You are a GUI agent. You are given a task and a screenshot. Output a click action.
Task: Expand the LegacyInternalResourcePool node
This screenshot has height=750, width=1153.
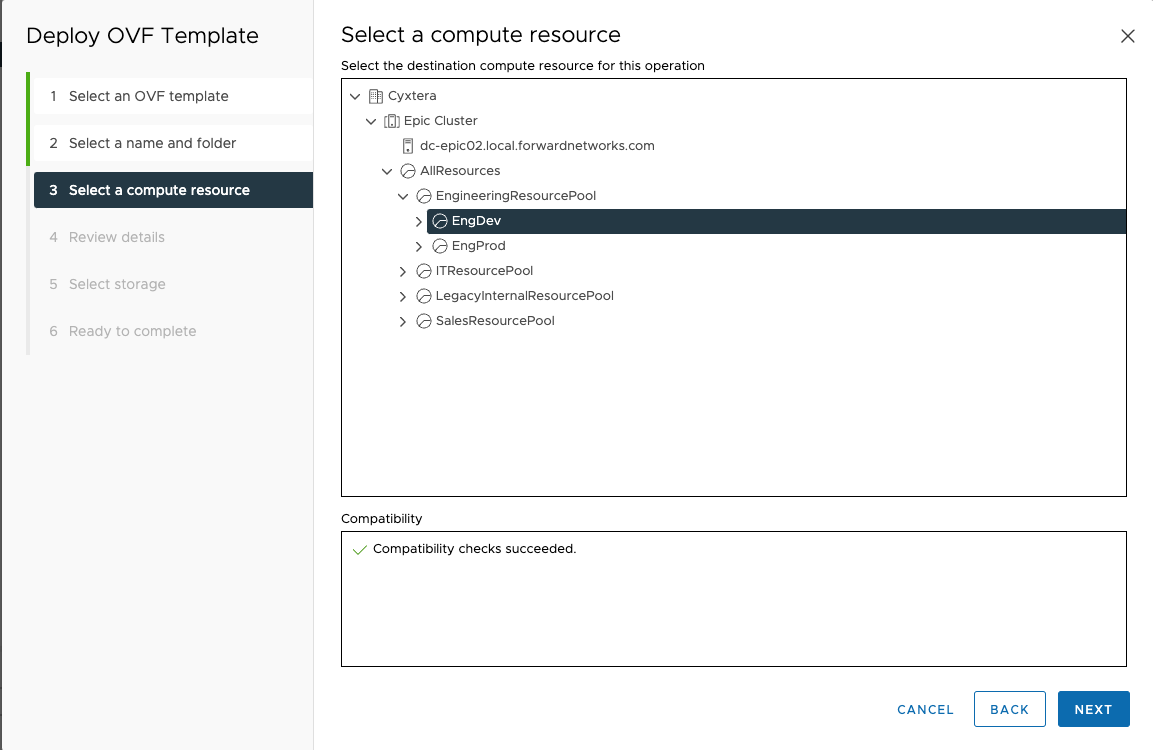tap(403, 296)
